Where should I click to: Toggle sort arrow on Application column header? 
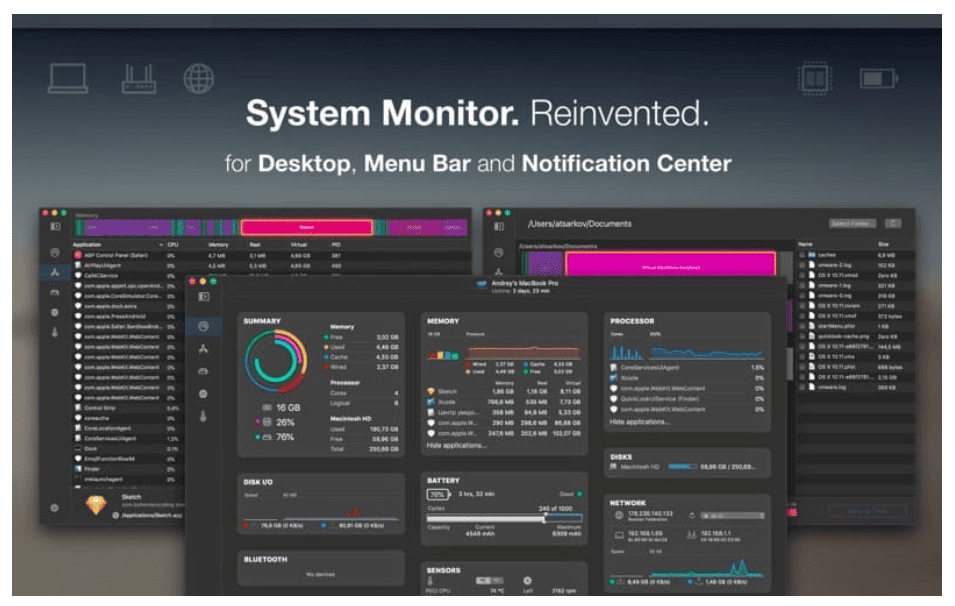161,245
